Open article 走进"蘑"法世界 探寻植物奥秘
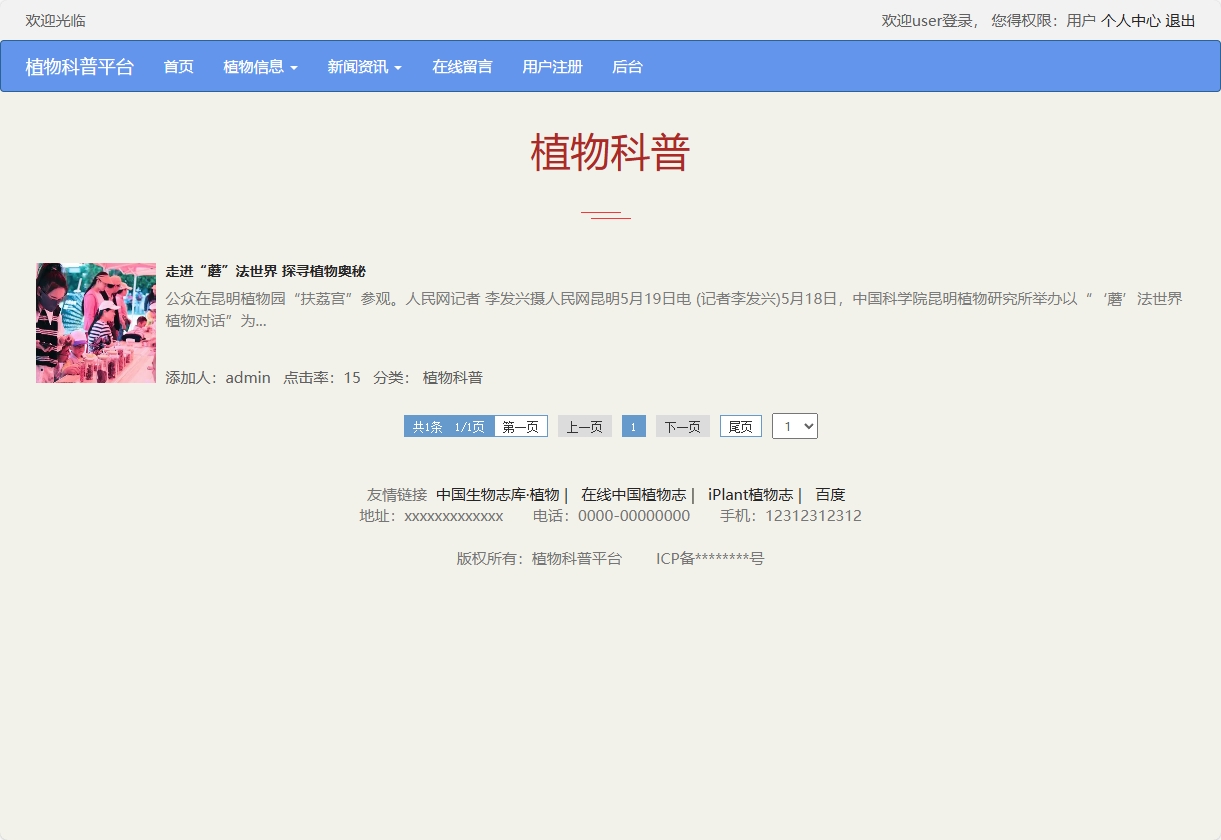 265,272
